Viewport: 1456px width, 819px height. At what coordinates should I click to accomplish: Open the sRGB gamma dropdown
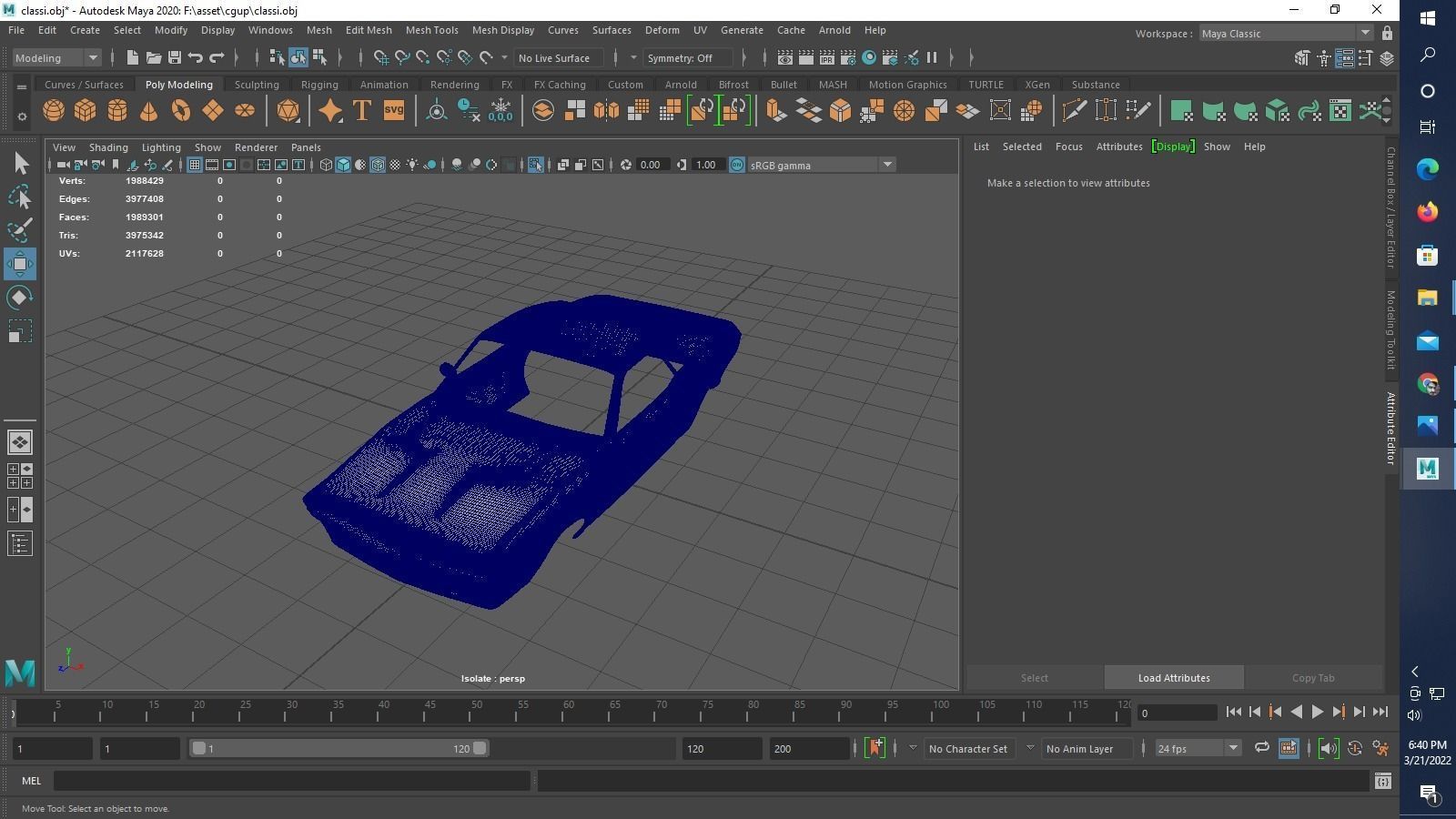click(822, 165)
